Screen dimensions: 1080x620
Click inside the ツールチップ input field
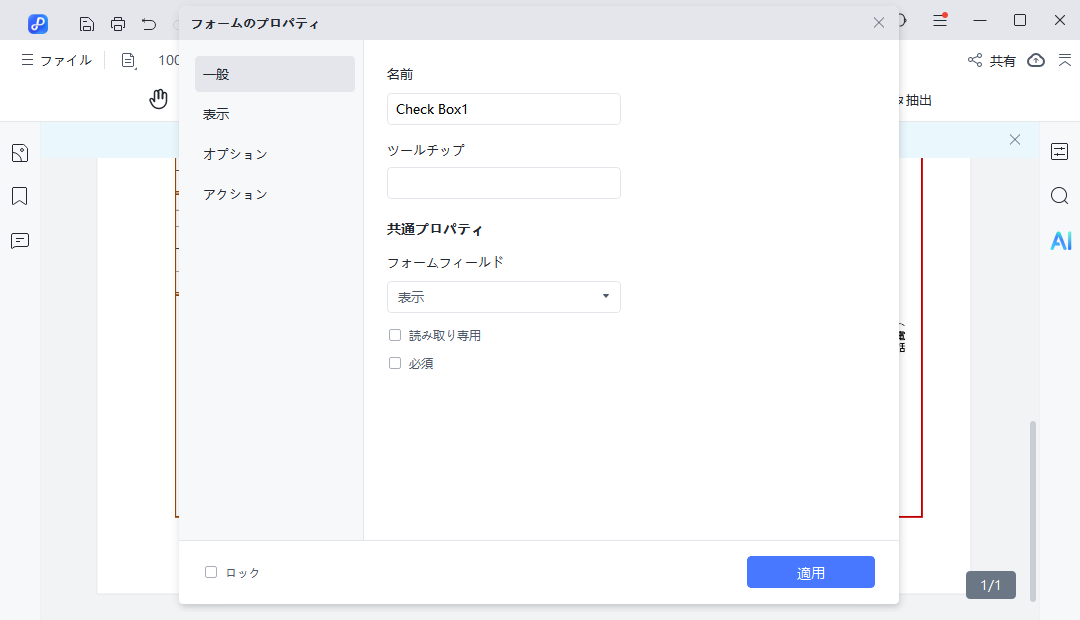coord(503,183)
